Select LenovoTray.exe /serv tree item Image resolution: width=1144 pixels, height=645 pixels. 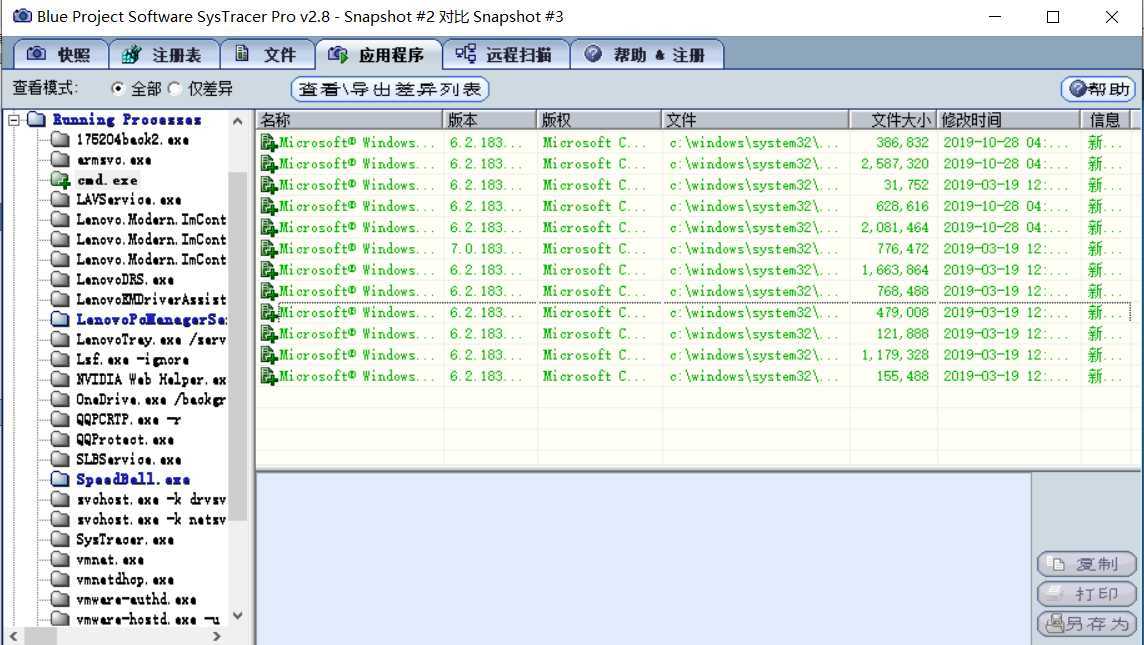click(x=151, y=339)
